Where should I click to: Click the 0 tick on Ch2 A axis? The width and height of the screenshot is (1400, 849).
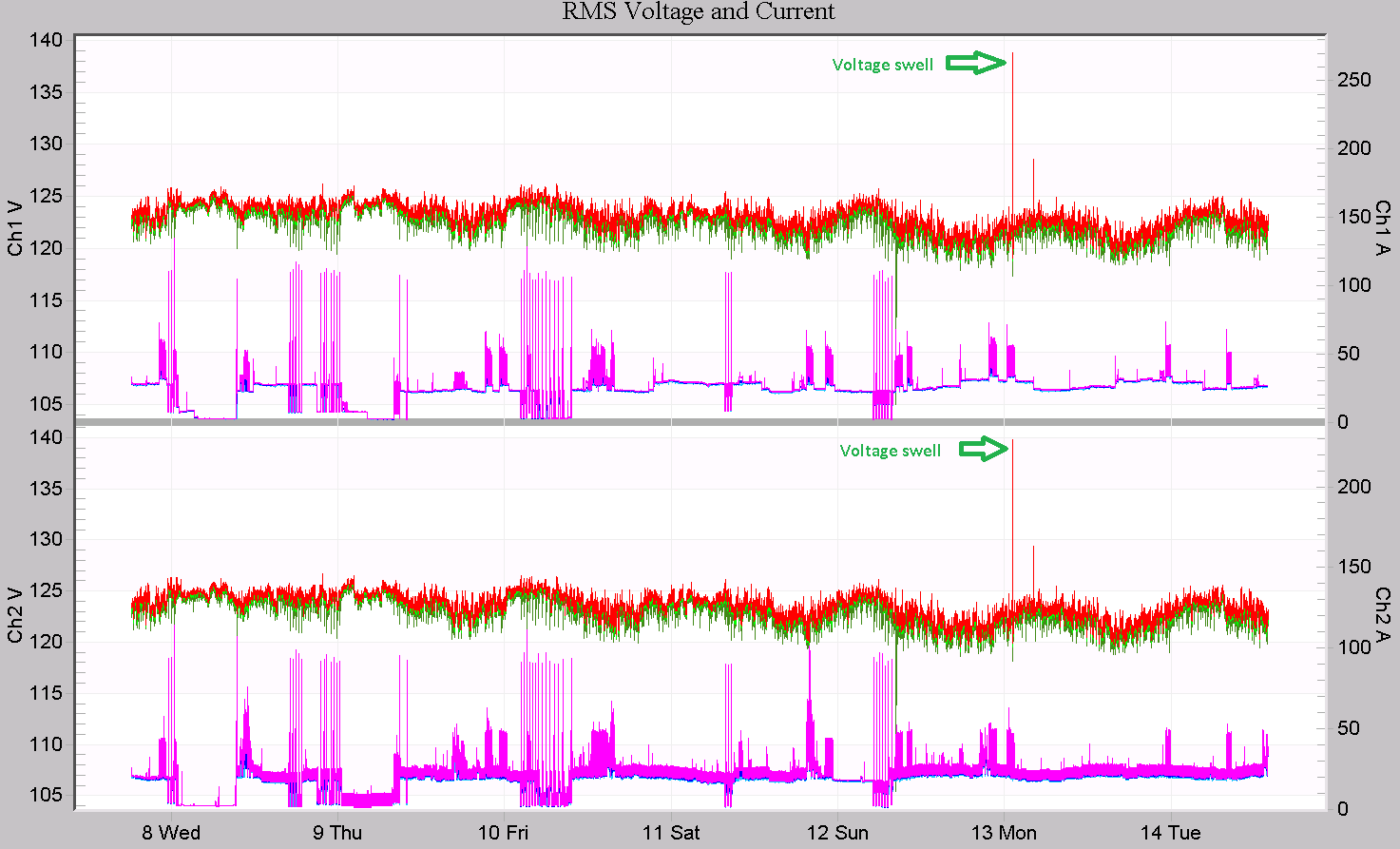pos(1342,809)
